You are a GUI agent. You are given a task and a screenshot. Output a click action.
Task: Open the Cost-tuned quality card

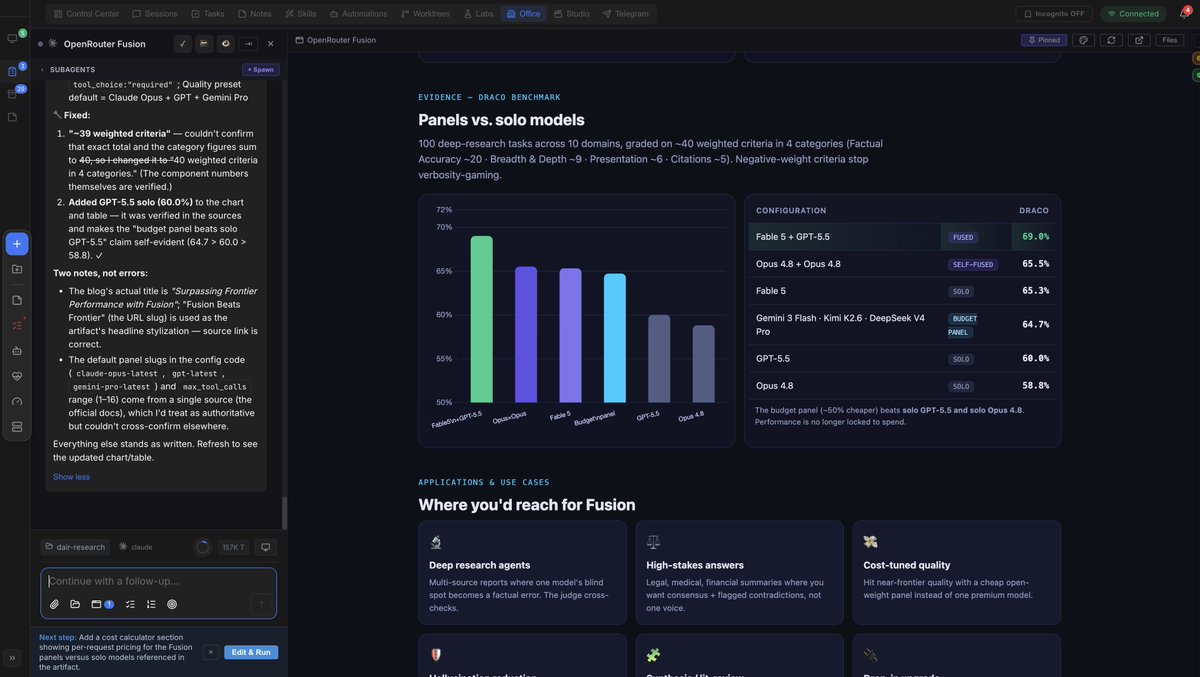pos(957,573)
